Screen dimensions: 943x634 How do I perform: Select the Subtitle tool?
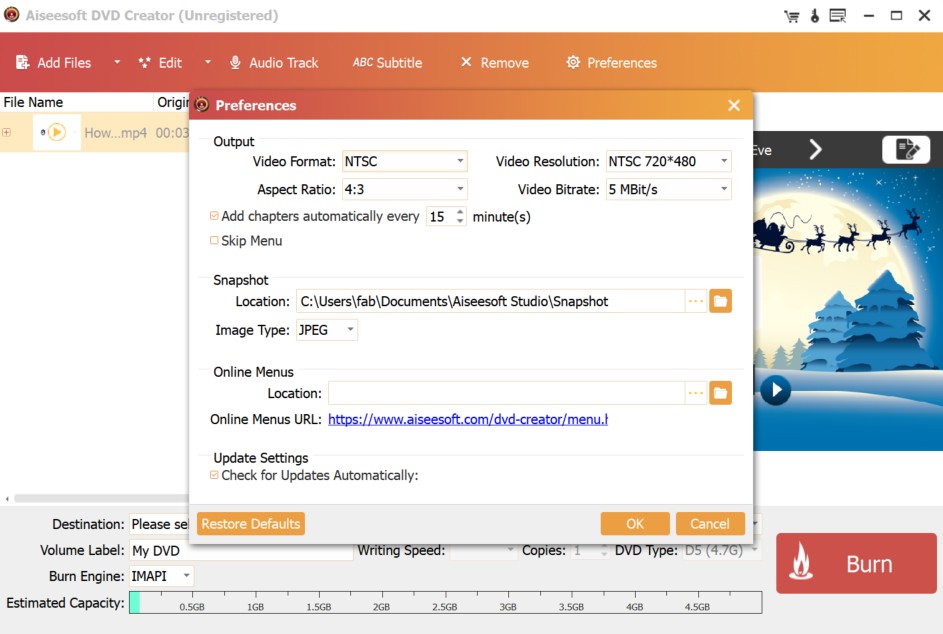click(x=387, y=61)
